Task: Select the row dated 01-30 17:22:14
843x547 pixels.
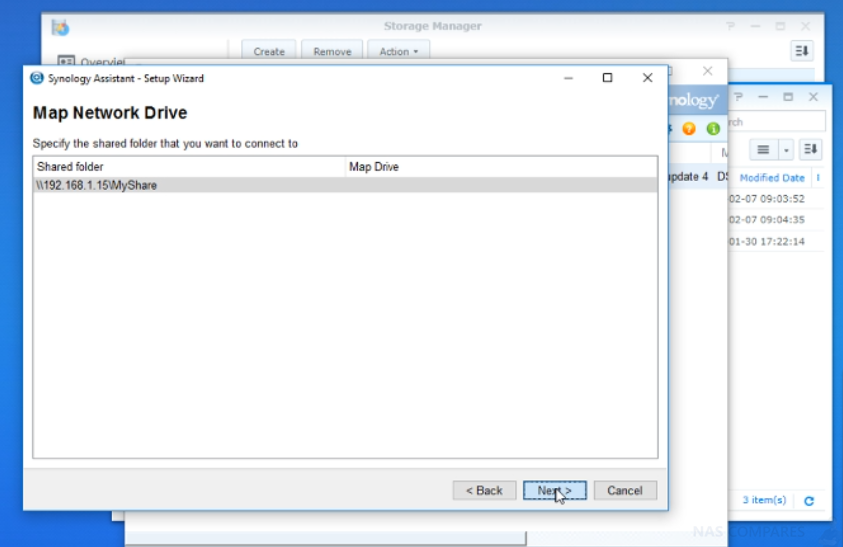Action: [x=775, y=241]
